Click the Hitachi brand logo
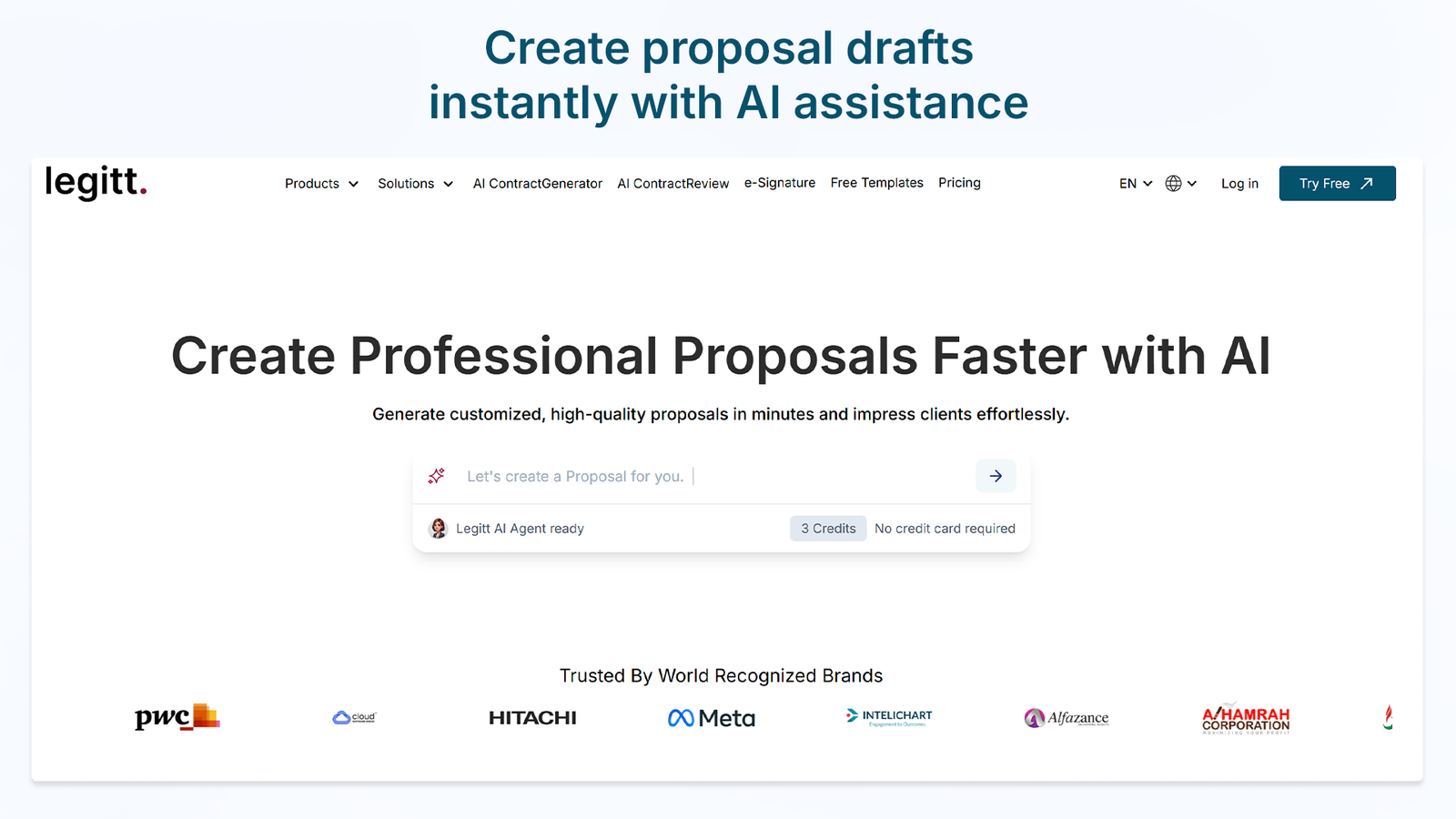The height and width of the screenshot is (819, 1456). click(x=532, y=718)
